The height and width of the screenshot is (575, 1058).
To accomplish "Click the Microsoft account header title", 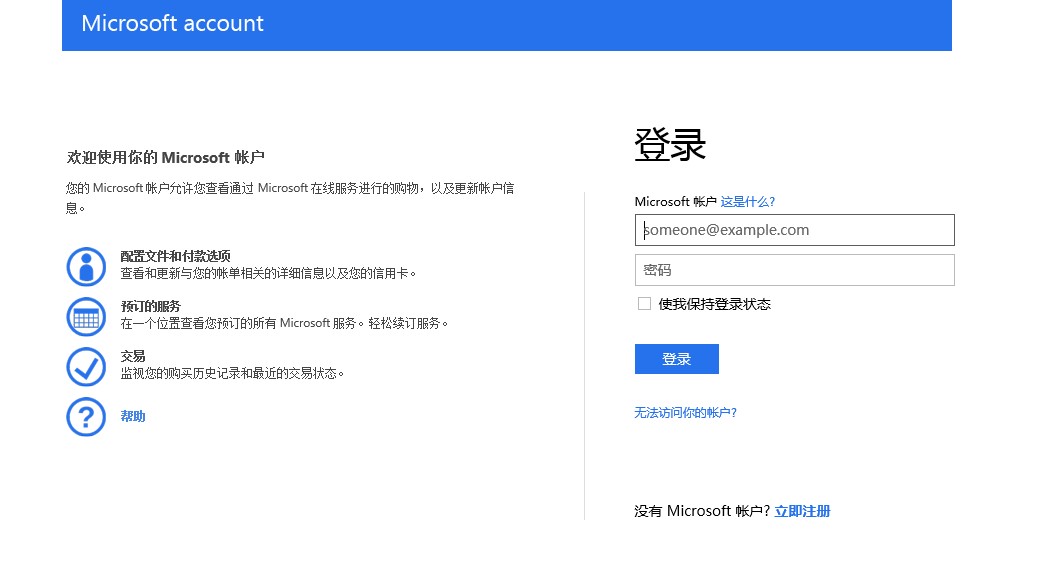I will pyautogui.click(x=172, y=24).
